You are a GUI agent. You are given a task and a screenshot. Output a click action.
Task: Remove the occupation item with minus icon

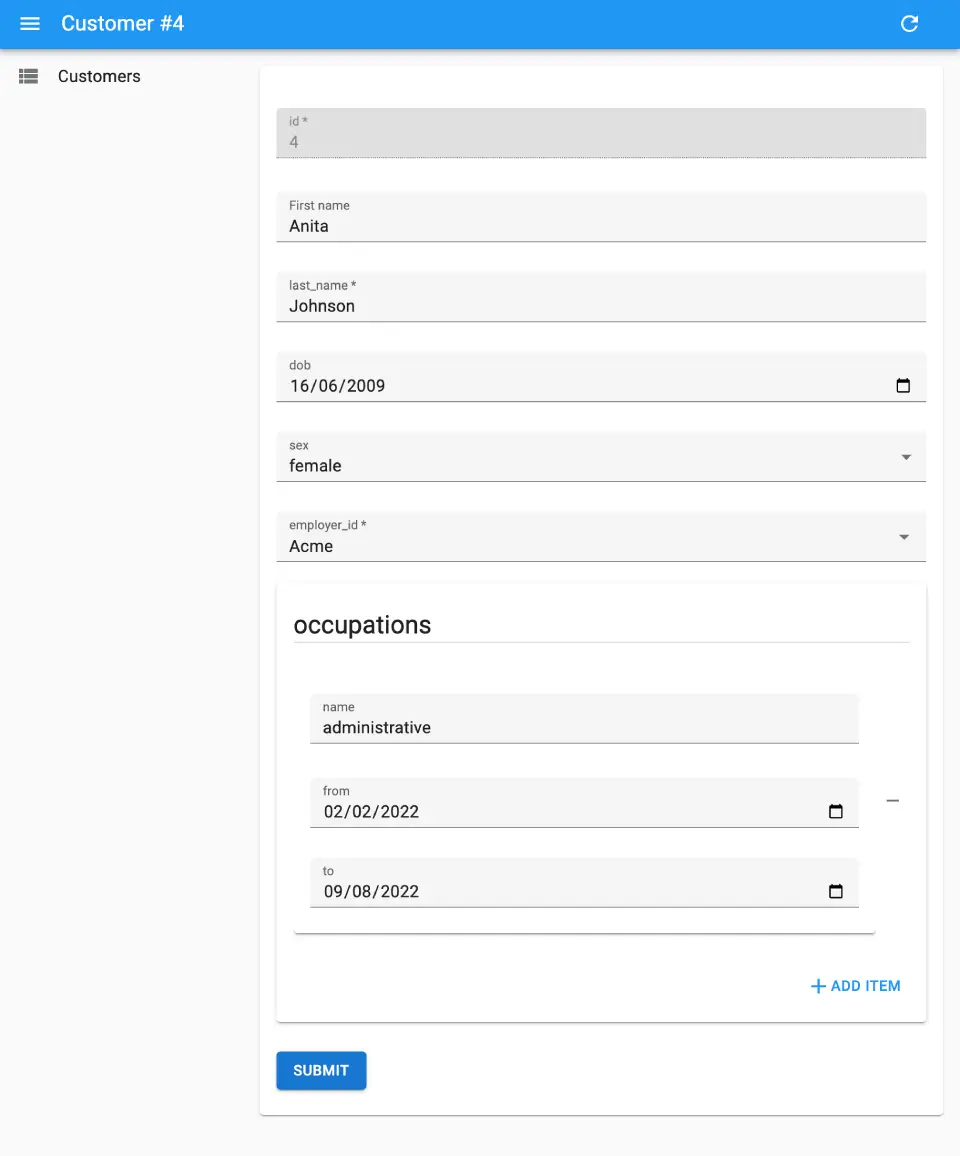893,801
